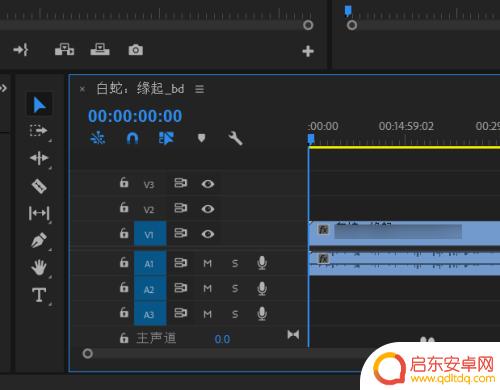Target track A3 header

(x=150, y=314)
